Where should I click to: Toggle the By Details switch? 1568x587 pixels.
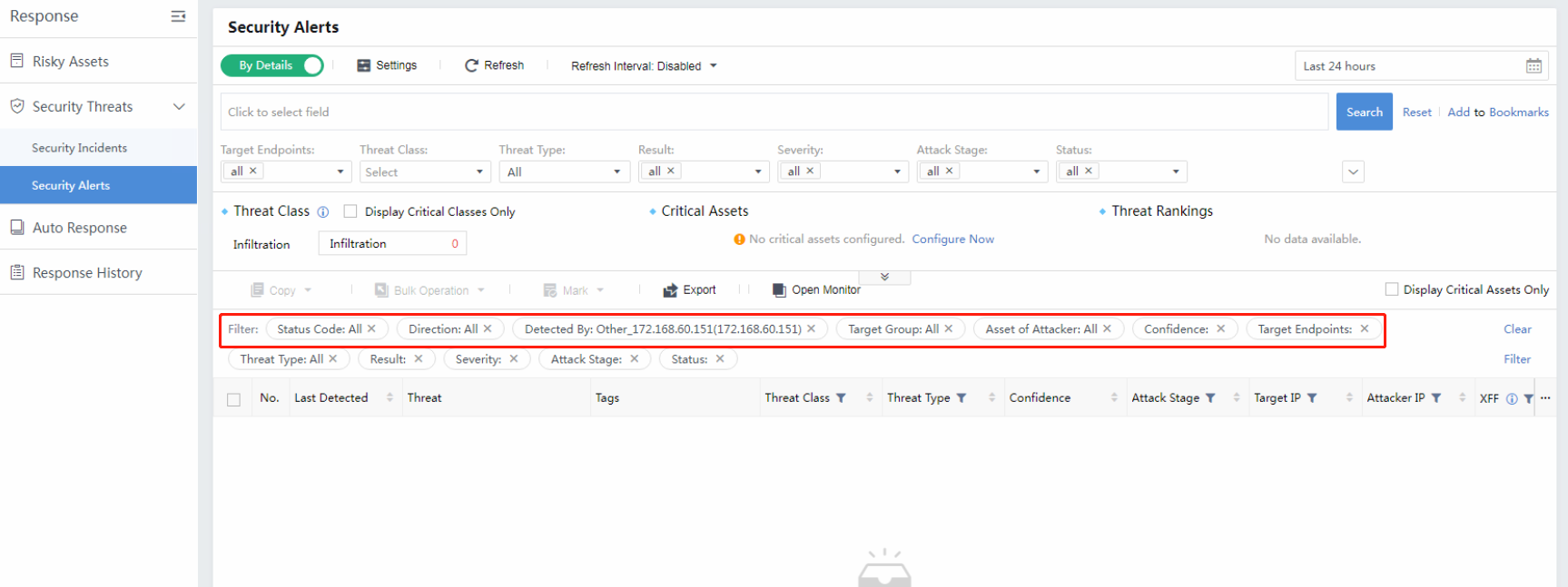pyautogui.click(x=272, y=66)
